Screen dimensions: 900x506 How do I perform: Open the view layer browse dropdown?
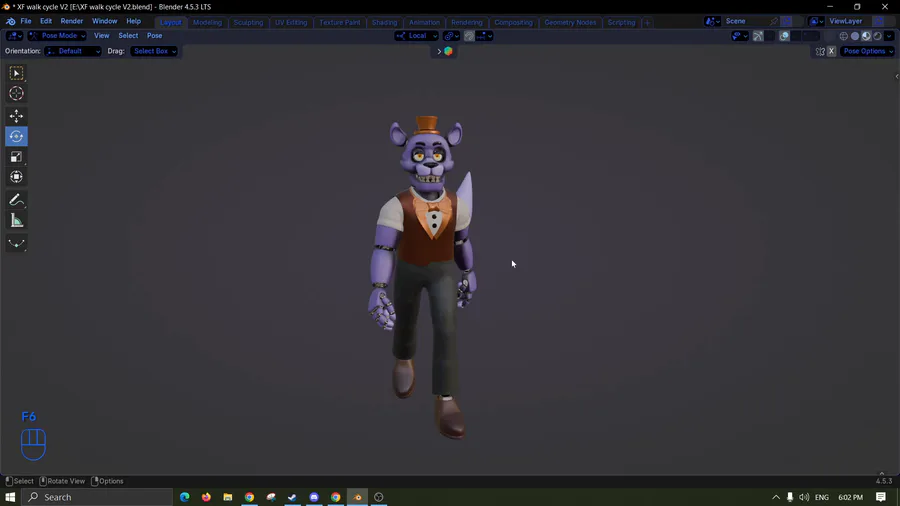816,21
